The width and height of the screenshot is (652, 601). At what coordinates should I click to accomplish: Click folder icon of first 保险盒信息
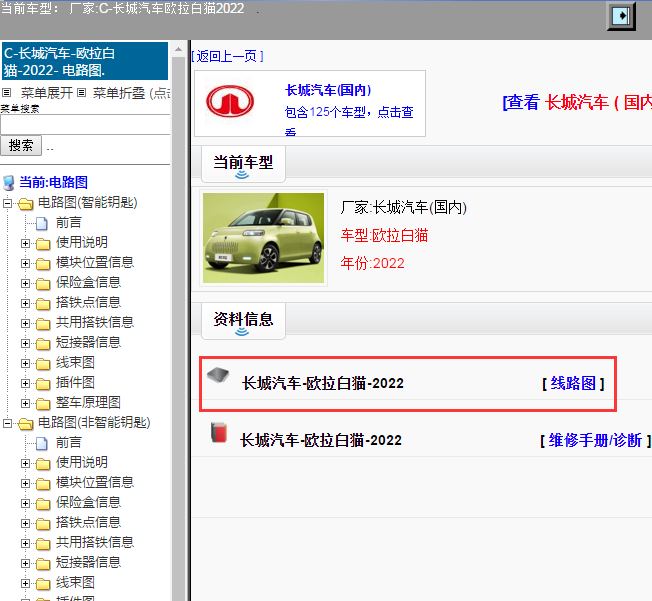[x=43, y=284]
